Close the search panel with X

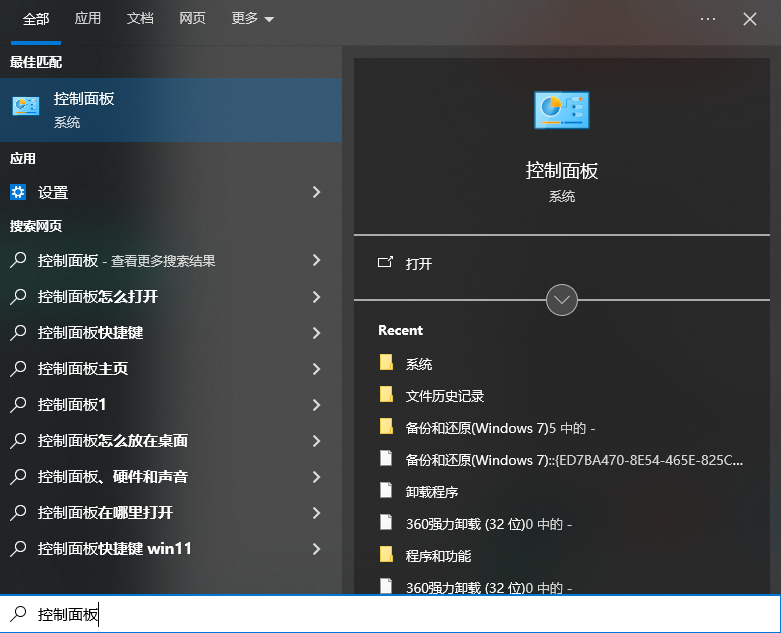pos(750,19)
